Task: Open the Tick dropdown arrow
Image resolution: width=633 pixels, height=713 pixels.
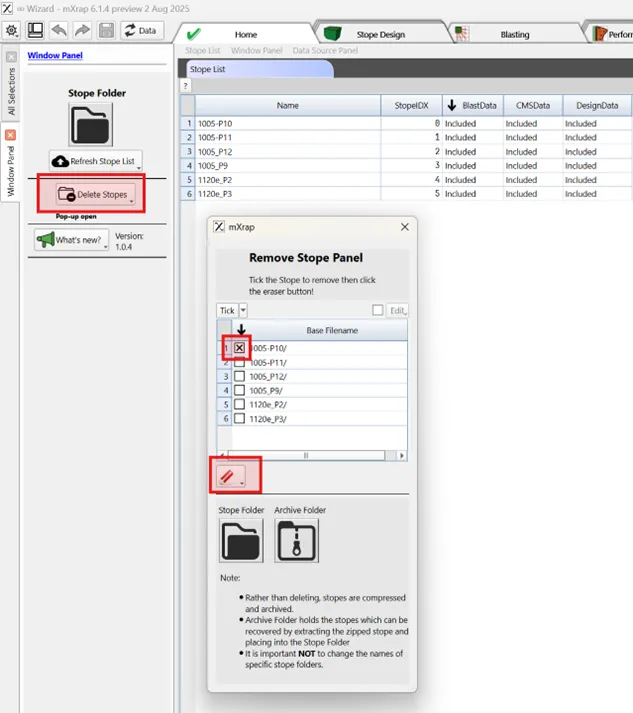Action: coord(243,311)
